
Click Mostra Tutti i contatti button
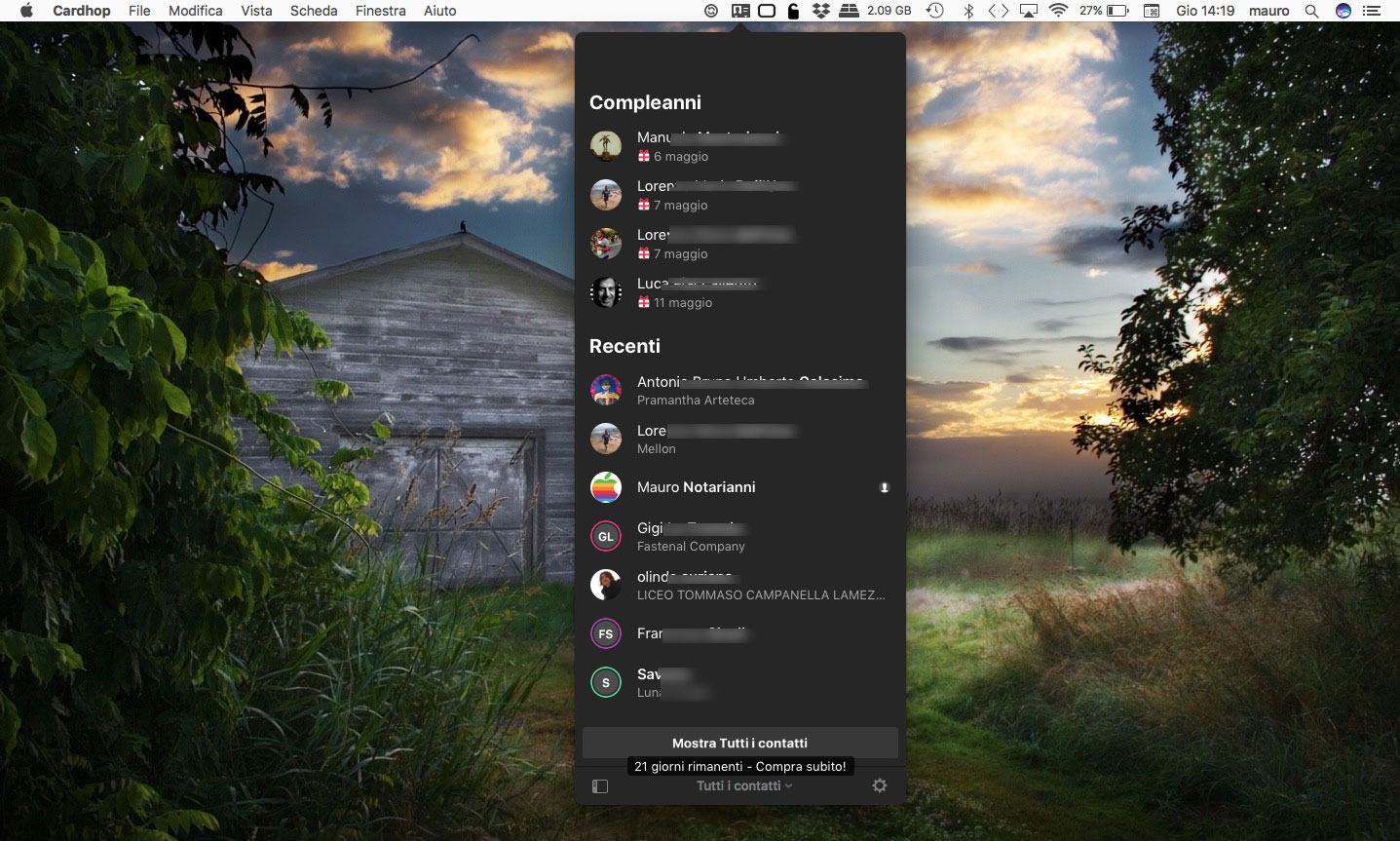(x=740, y=743)
